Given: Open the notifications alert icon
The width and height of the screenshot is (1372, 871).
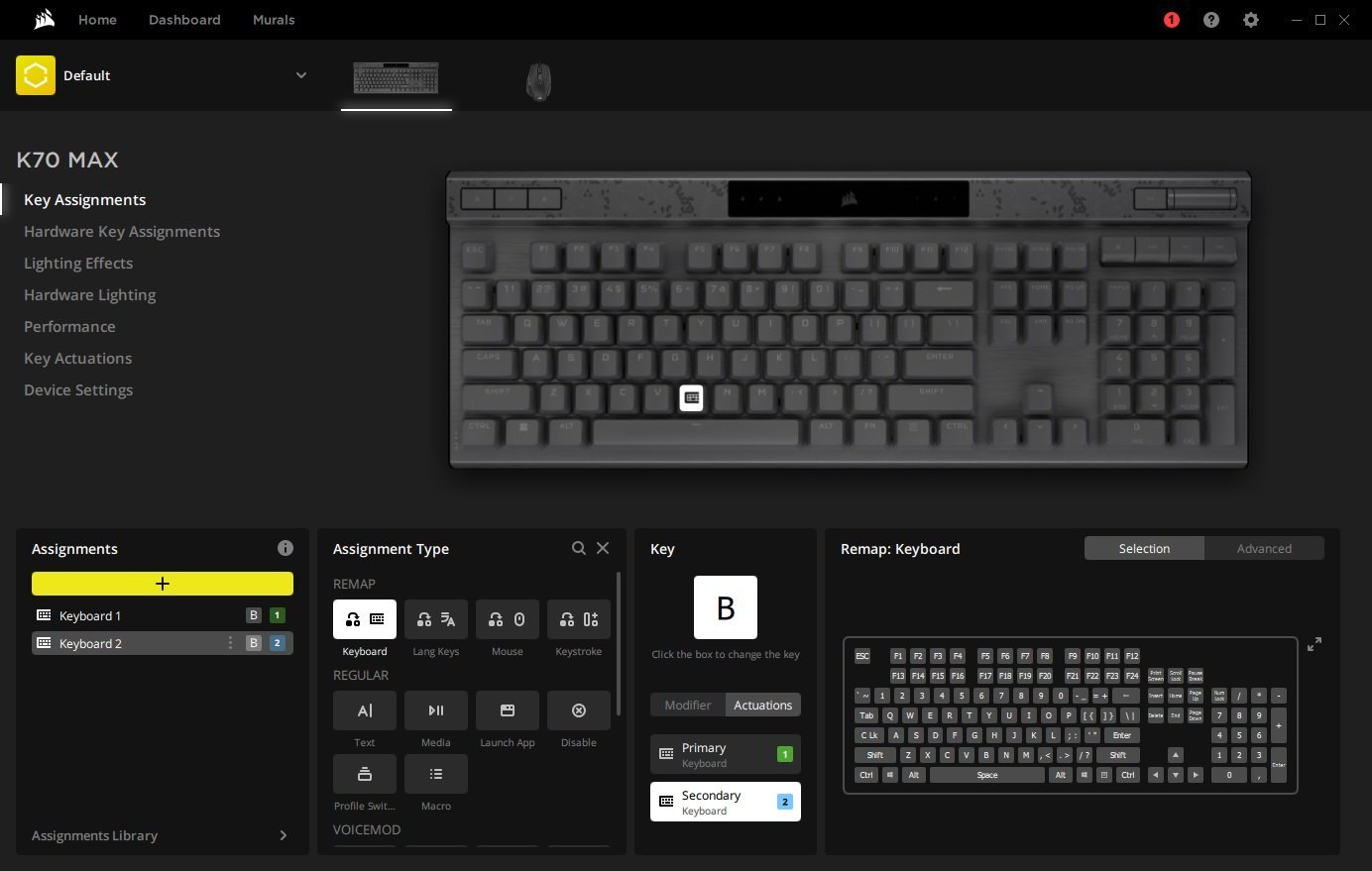Looking at the screenshot, I should (x=1171, y=20).
